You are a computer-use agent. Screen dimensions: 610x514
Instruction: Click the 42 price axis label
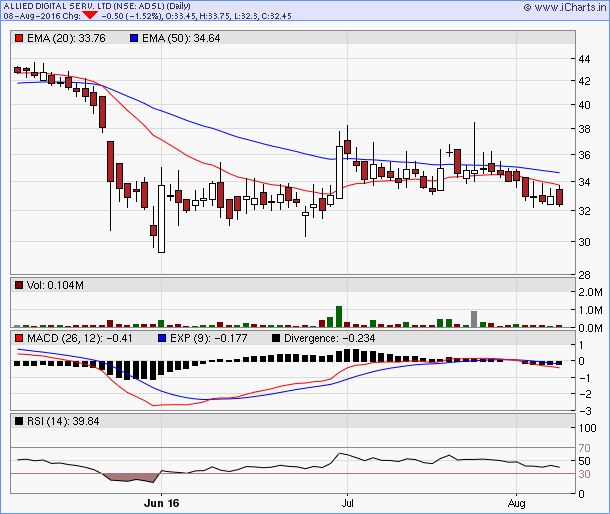pos(584,81)
